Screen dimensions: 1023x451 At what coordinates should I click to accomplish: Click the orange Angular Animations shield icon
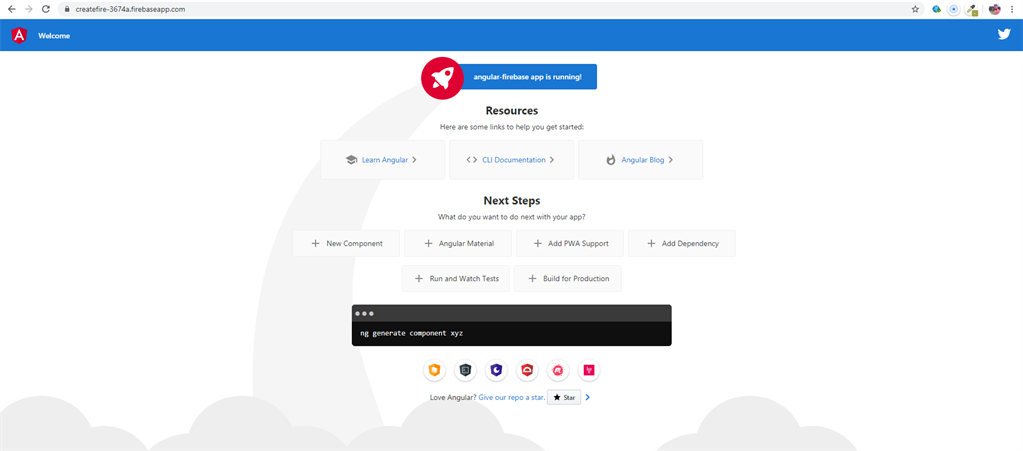coord(434,371)
